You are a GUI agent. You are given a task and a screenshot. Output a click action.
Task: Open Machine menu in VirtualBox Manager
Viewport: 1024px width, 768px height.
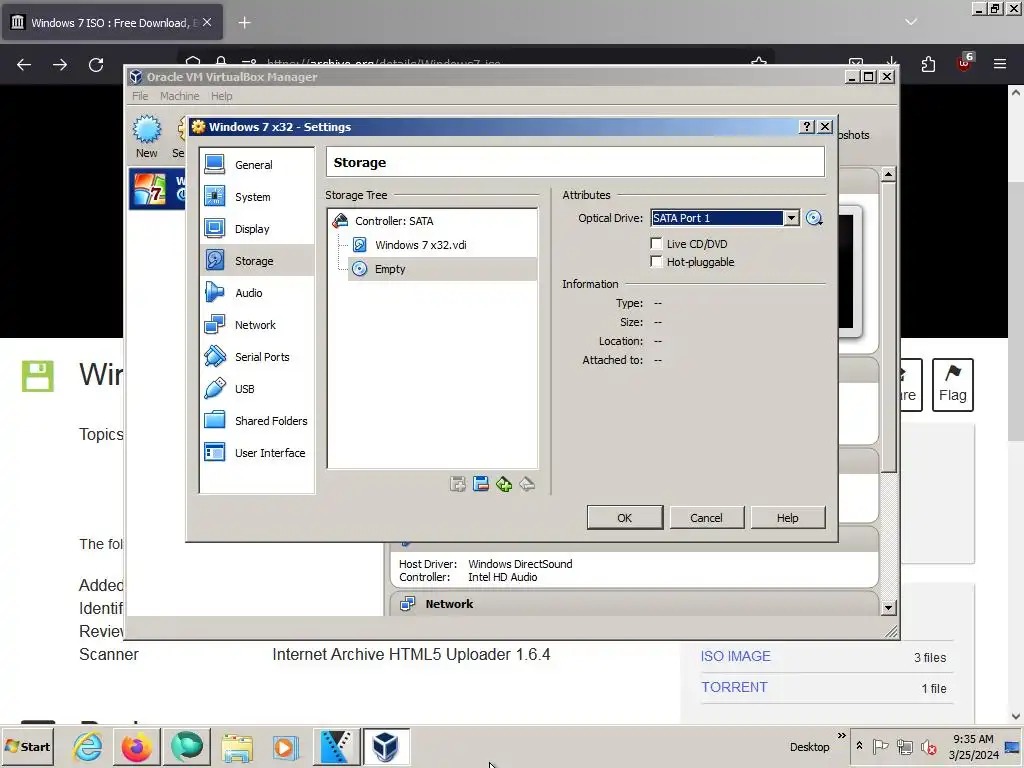click(180, 96)
